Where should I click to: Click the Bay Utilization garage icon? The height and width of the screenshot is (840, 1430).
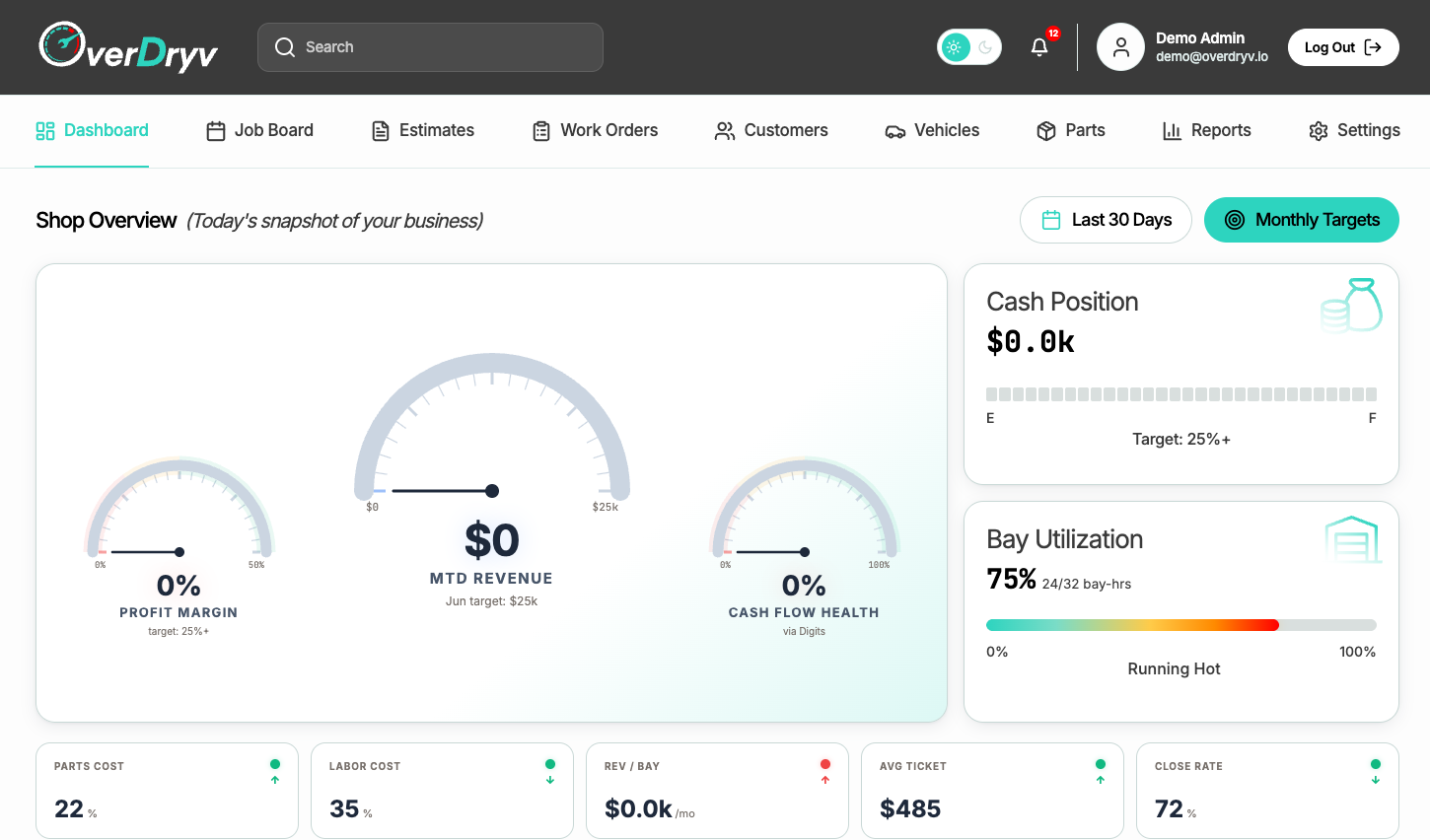pyautogui.click(x=1353, y=539)
